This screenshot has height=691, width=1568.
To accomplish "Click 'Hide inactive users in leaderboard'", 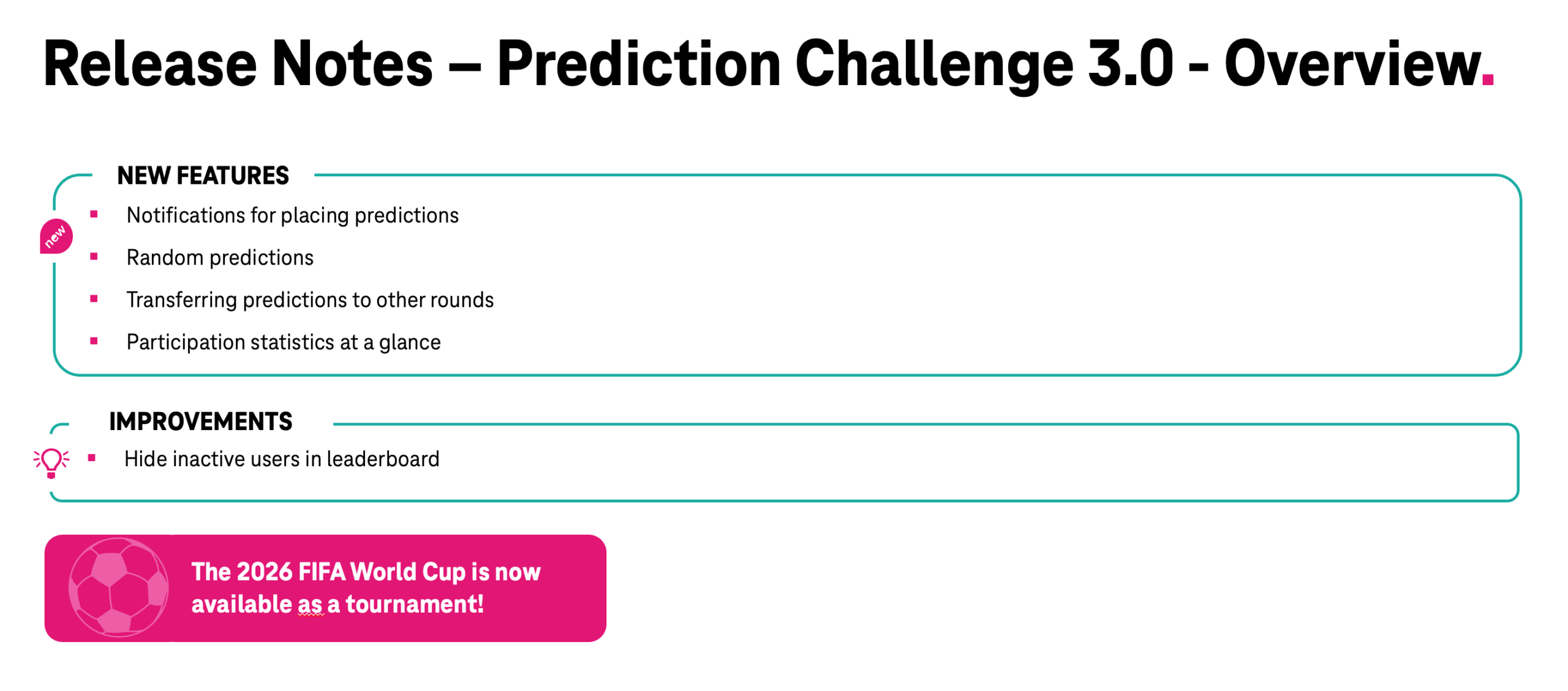I will 281,459.
